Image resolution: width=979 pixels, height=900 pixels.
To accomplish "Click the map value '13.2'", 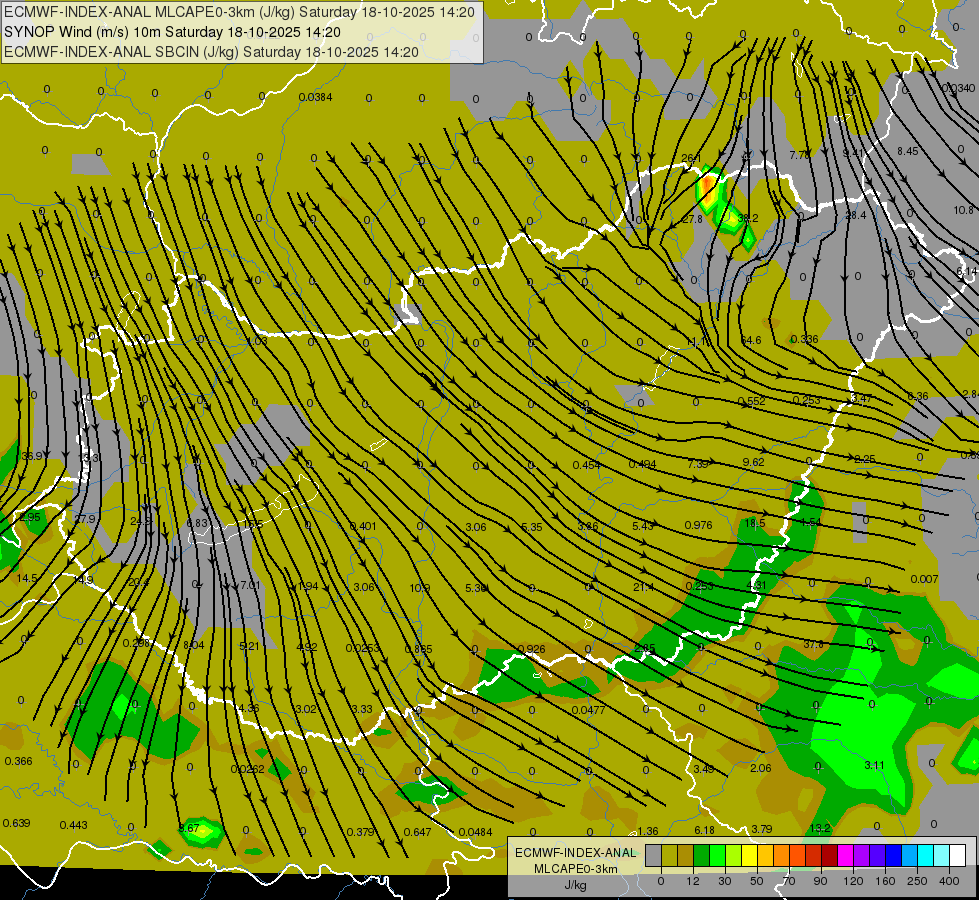I will 819,828.
